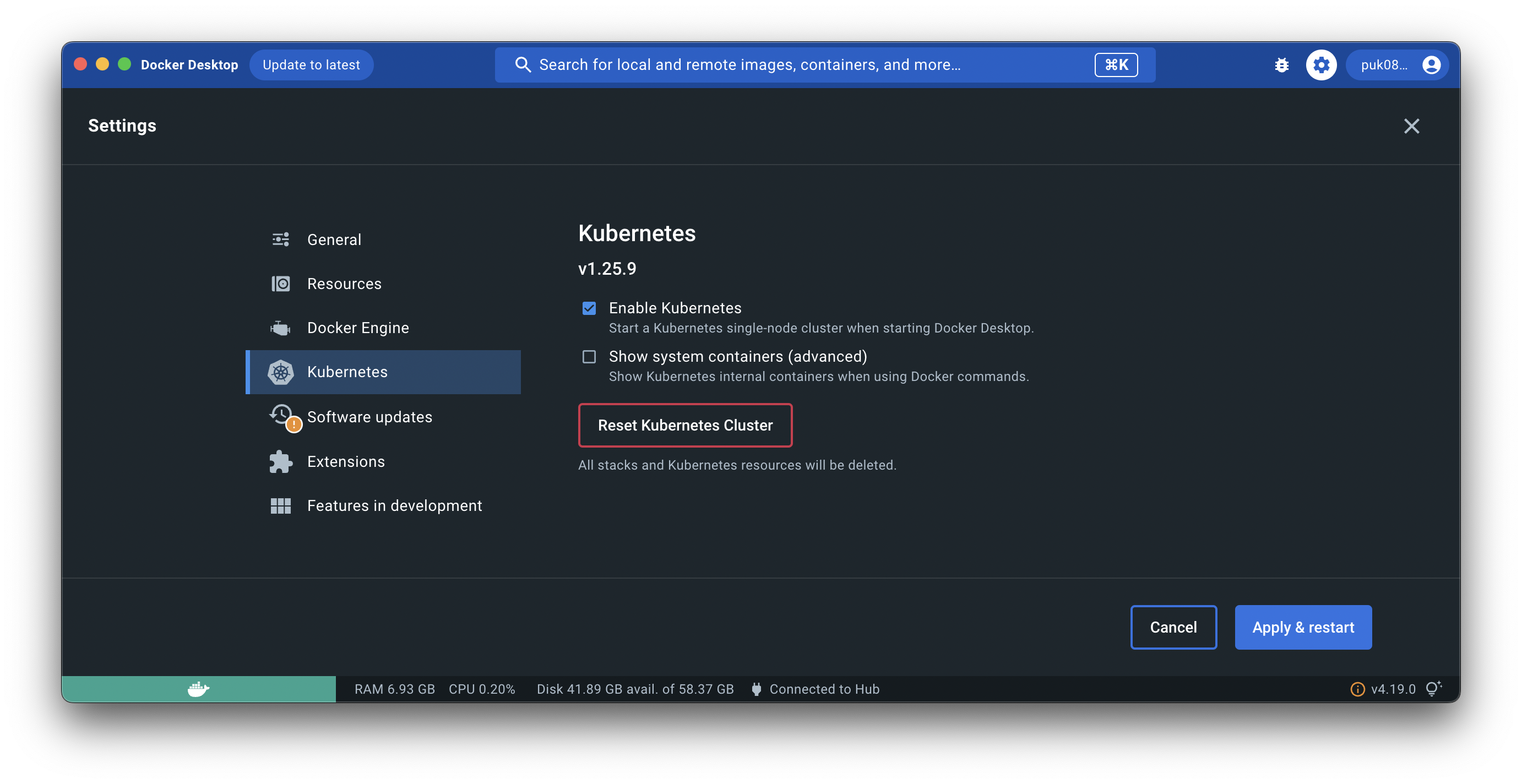Open the General settings section

[334, 239]
